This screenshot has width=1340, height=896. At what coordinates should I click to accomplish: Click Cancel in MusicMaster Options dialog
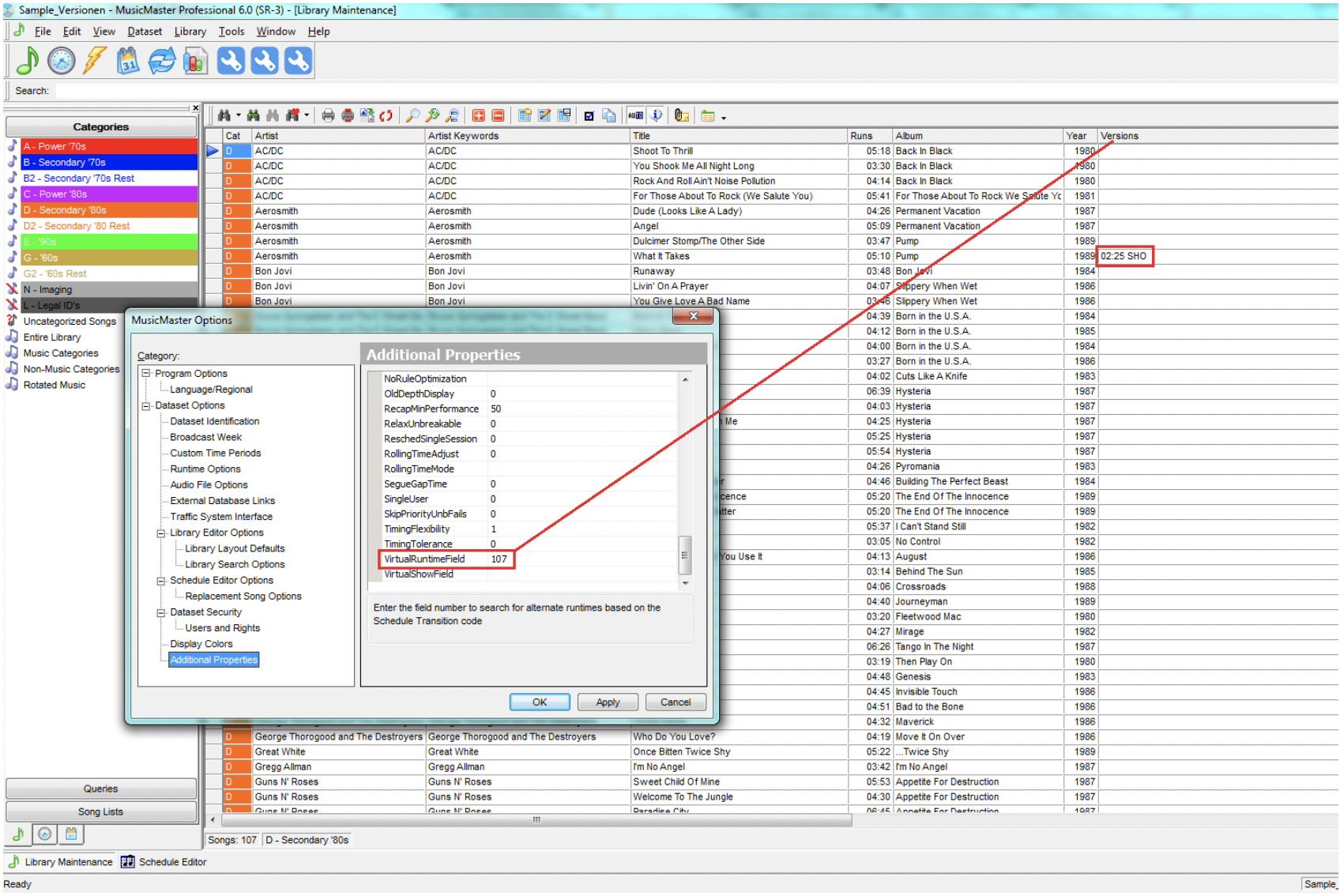point(676,702)
